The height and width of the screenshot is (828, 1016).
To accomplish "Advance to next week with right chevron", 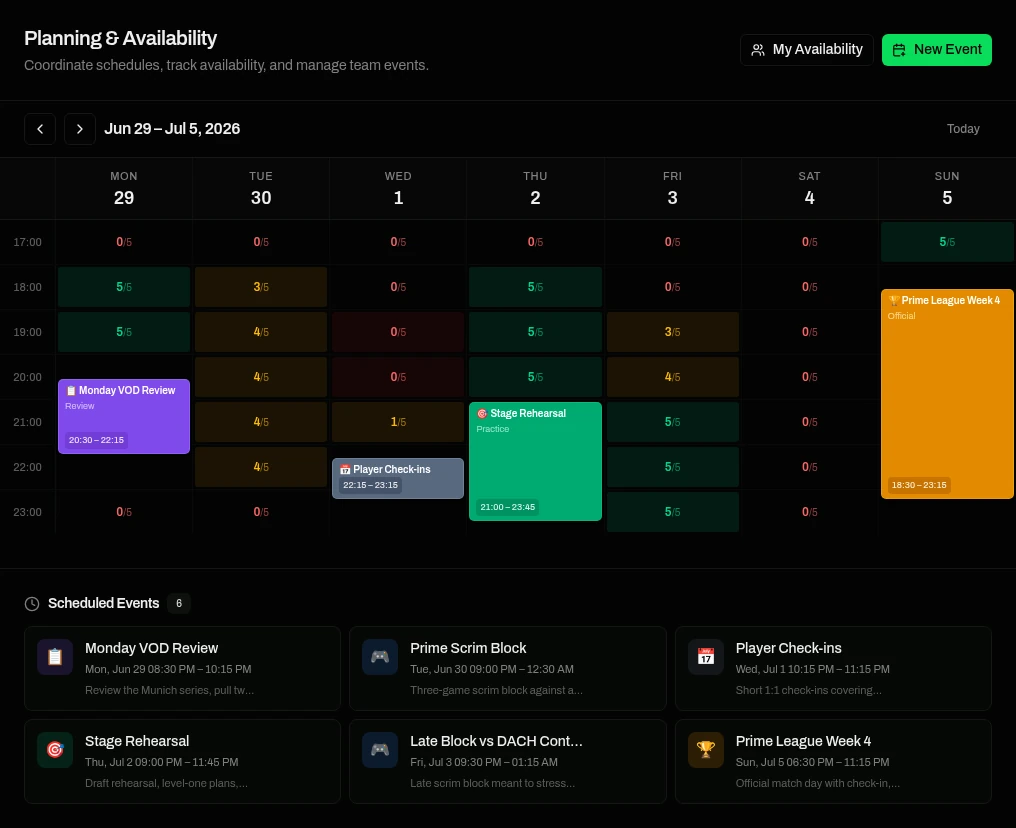I will point(80,129).
